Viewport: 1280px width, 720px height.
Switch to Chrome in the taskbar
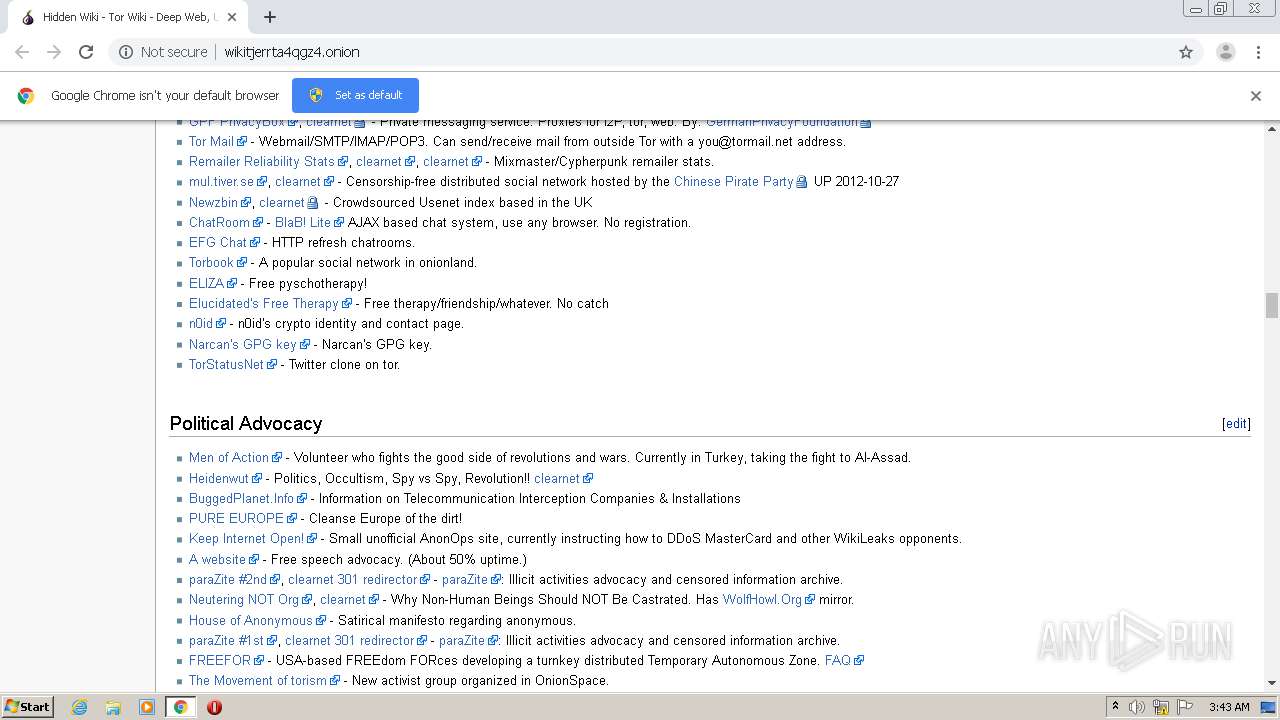pyautogui.click(x=180, y=707)
